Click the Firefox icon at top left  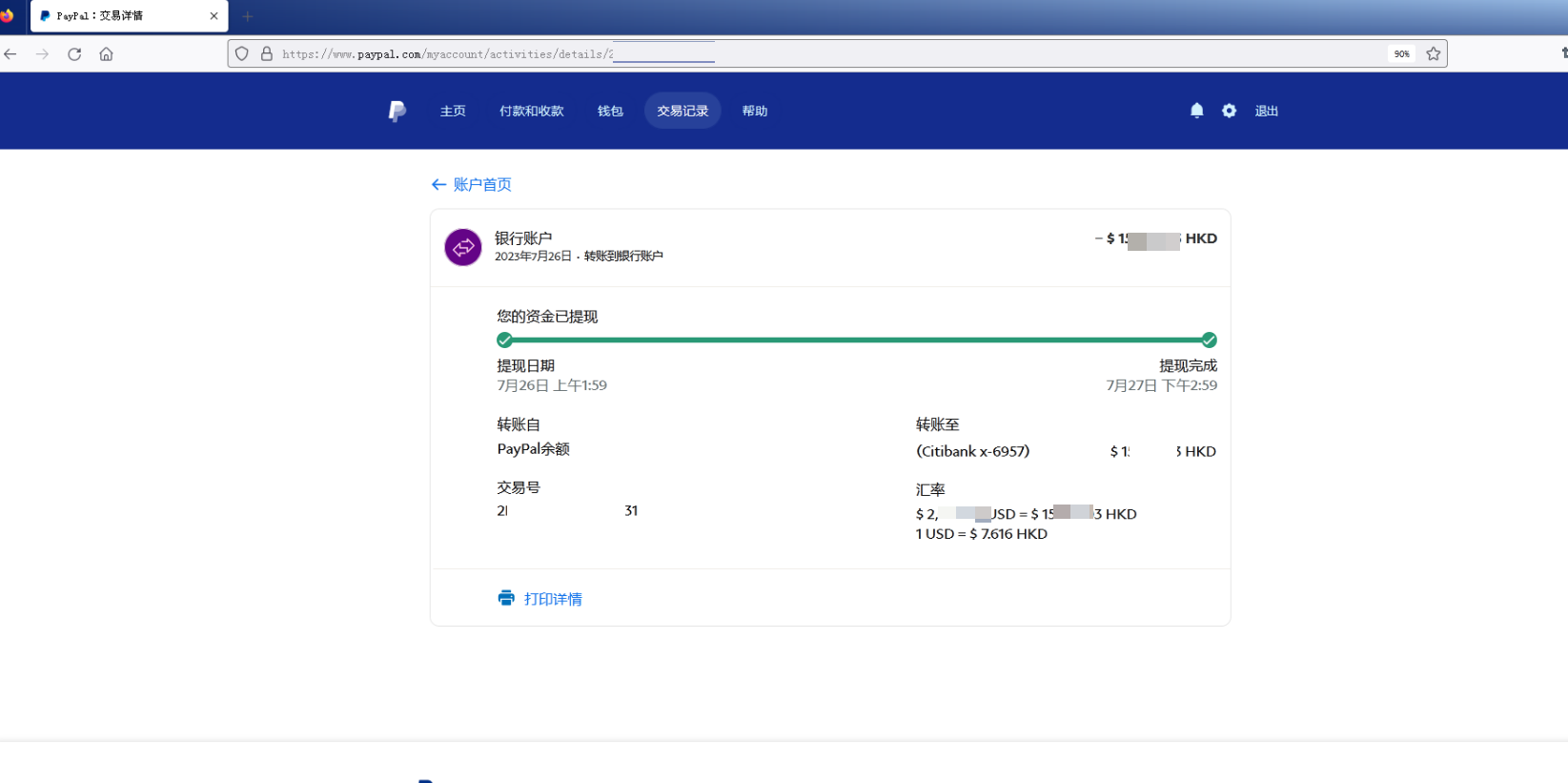point(7,15)
